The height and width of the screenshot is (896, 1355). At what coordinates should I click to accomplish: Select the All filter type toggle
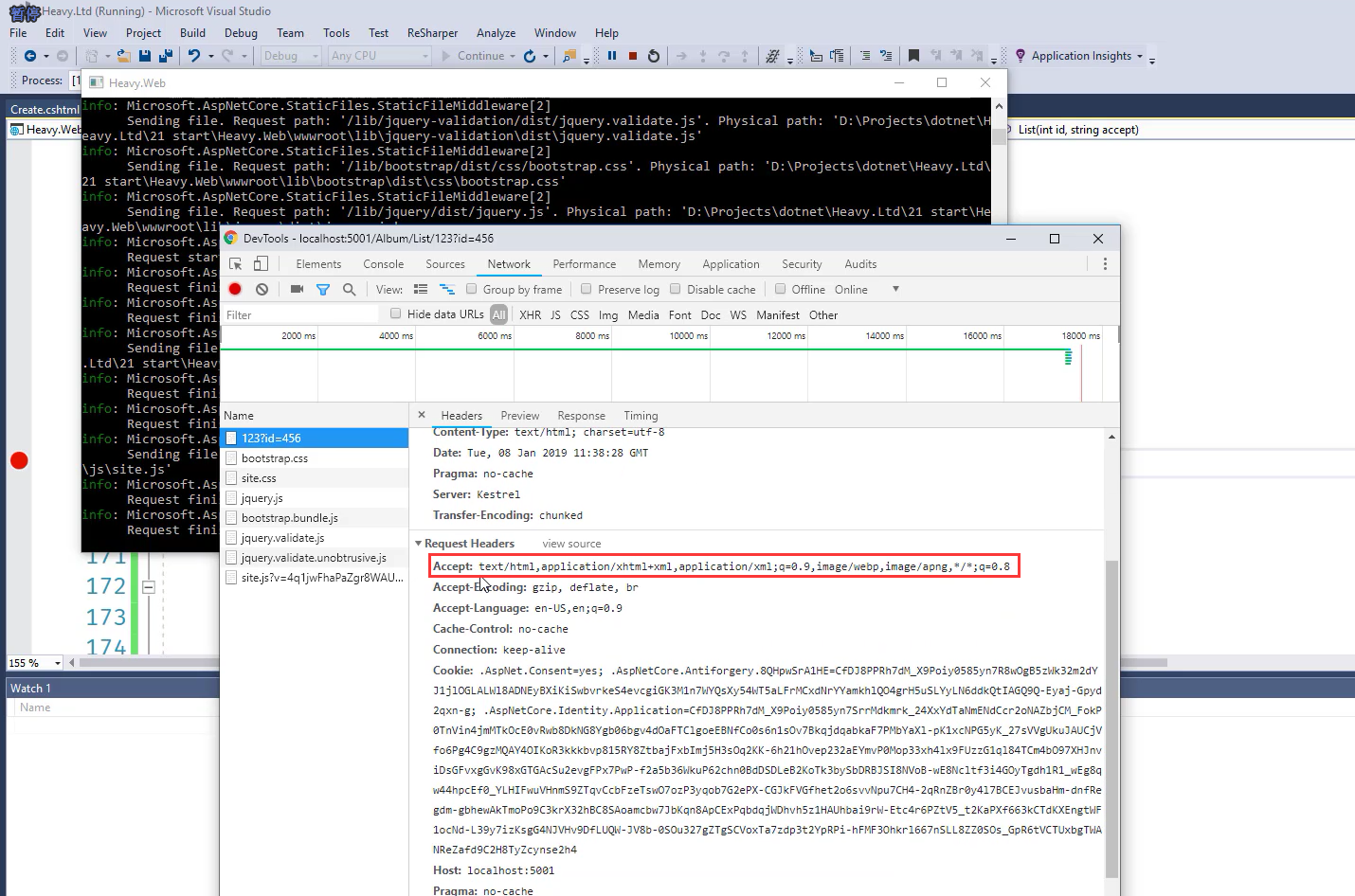pyautogui.click(x=498, y=314)
